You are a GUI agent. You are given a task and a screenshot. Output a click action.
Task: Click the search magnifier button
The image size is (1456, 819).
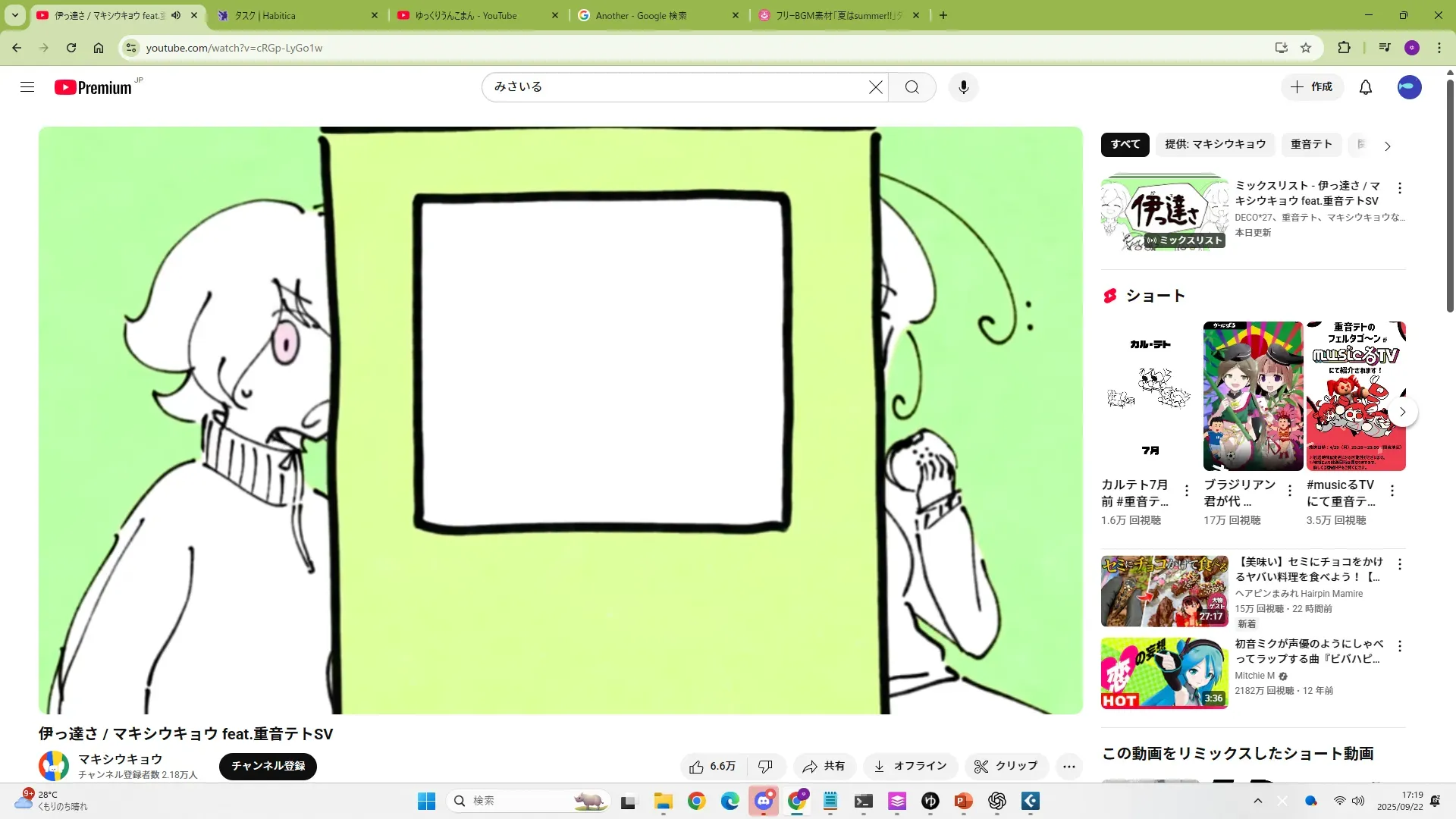912,87
